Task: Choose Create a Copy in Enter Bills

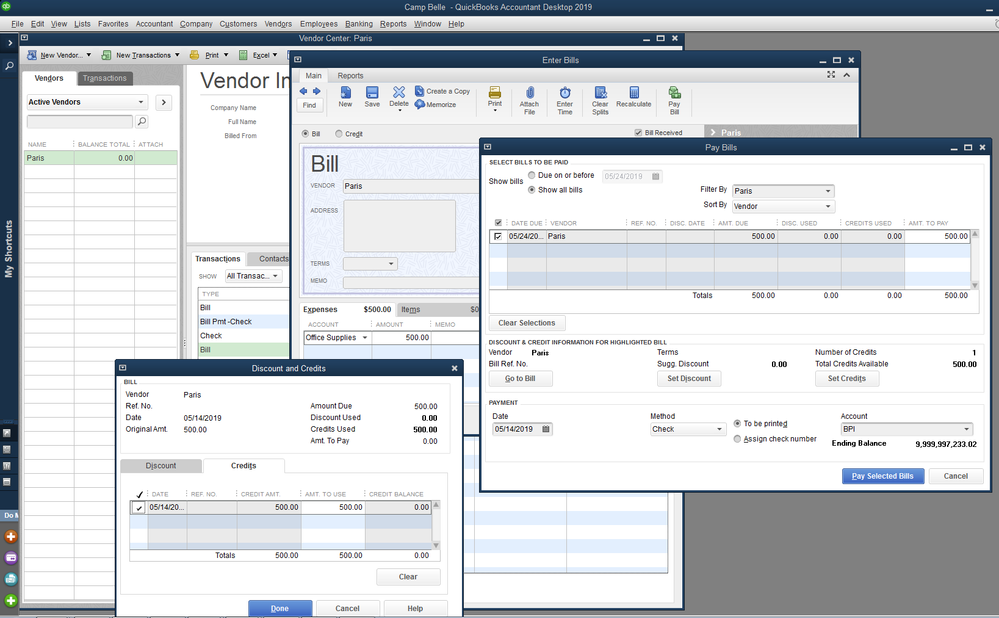Action: point(442,91)
